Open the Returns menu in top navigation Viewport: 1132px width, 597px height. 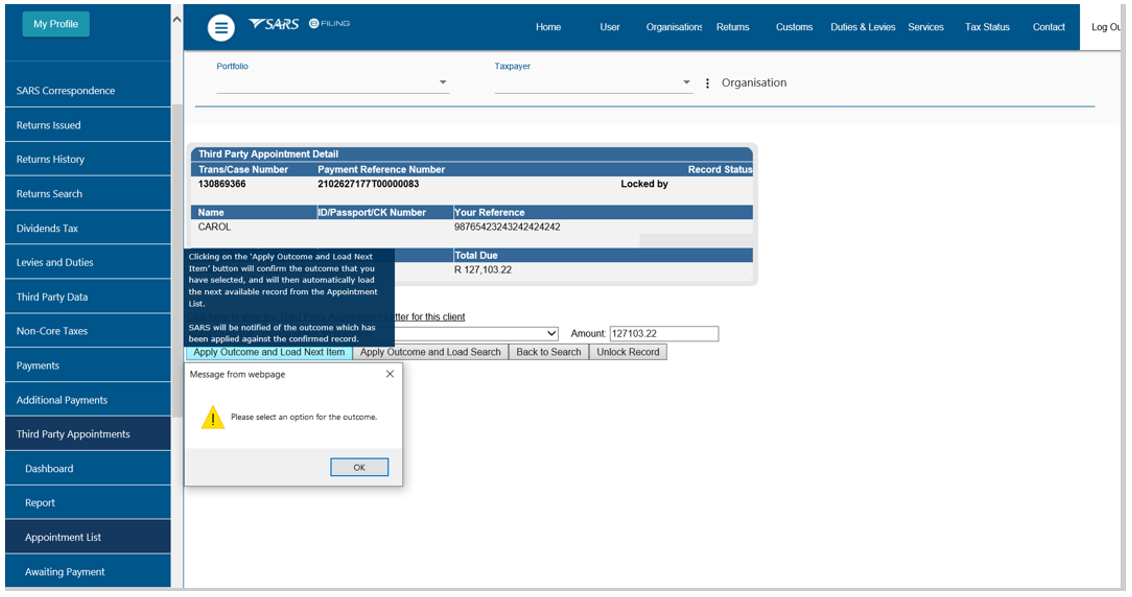[x=732, y=27]
